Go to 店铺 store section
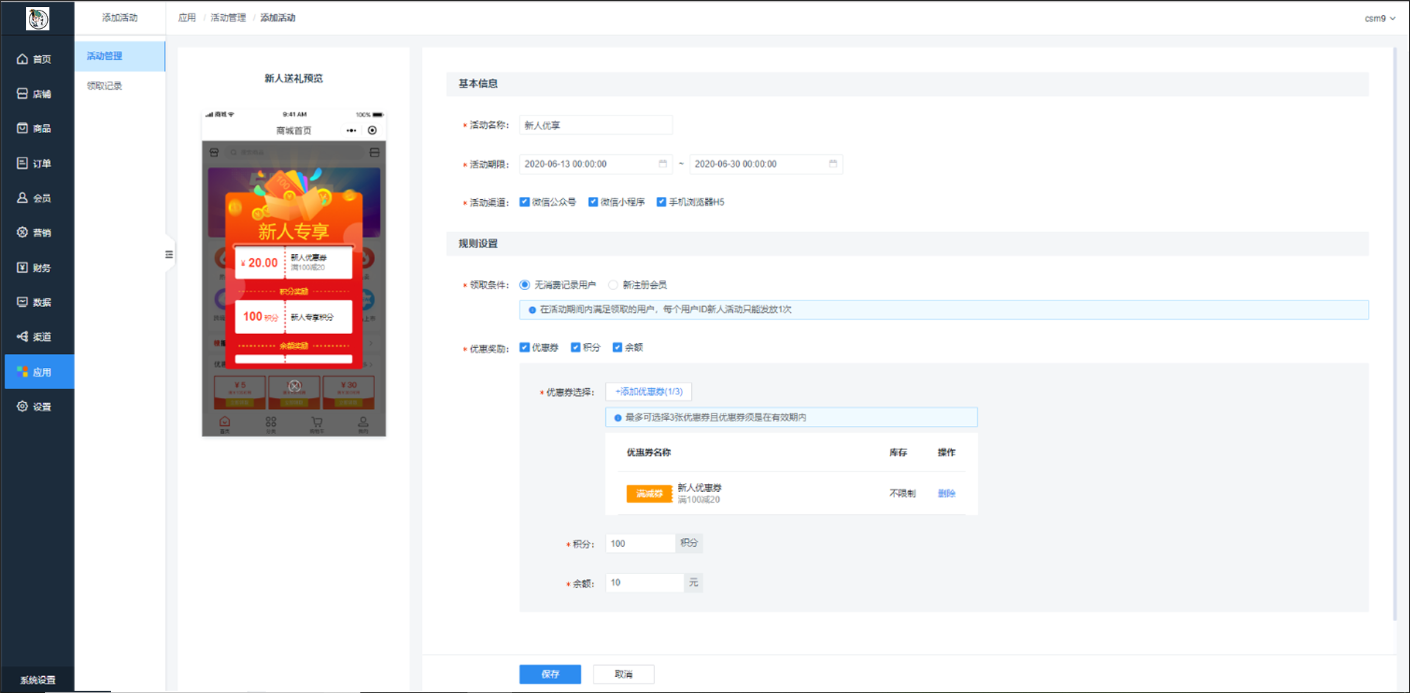The height and width of the screenshot is (693, 1410). point(36,94)
